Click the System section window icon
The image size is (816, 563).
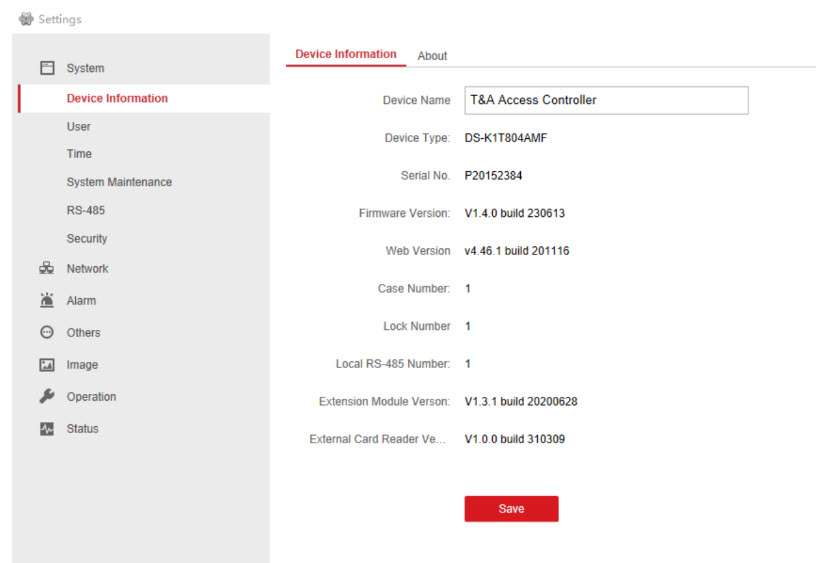[46, 68]
